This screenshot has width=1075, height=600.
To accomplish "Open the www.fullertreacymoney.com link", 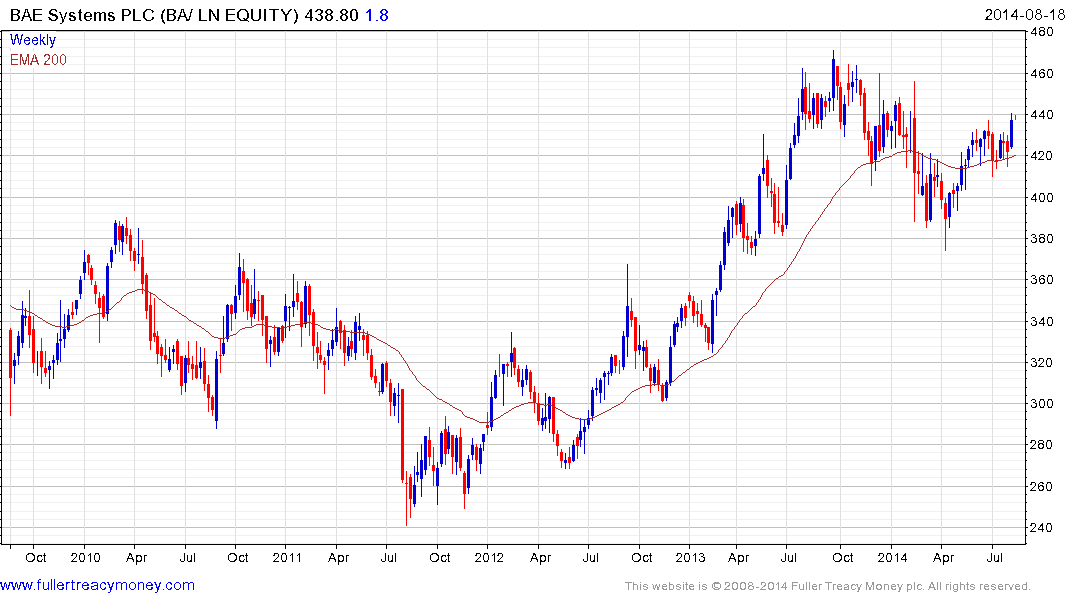I will [97, 585].
